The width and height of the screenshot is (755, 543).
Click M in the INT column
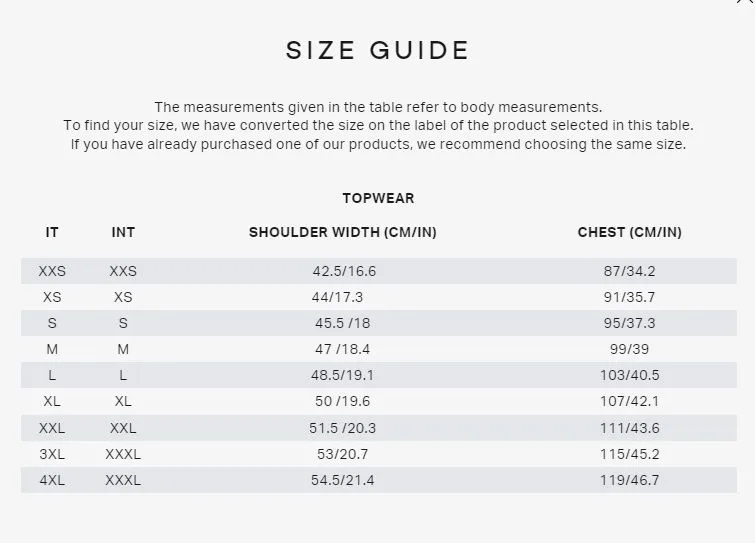click(x=123, y=349)
